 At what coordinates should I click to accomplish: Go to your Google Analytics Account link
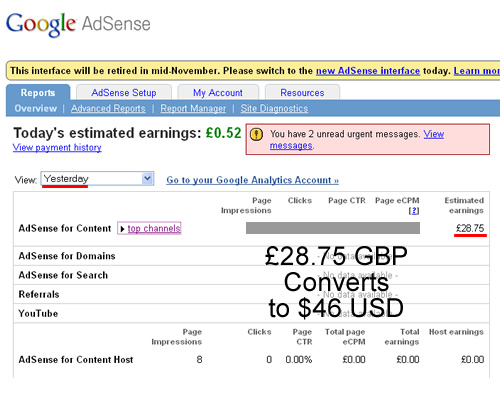[253, 180]
